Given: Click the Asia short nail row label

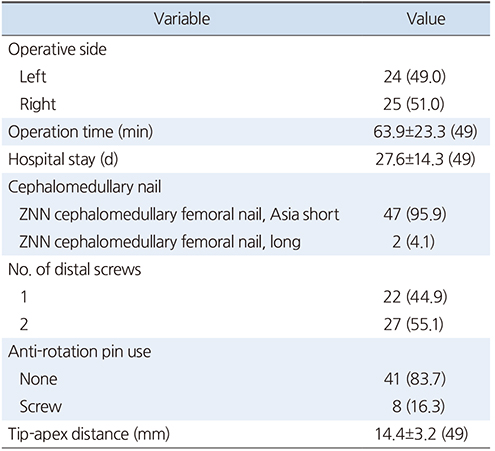Looking at the screenshot, I should pyautogui.click(x=179, y=214).
